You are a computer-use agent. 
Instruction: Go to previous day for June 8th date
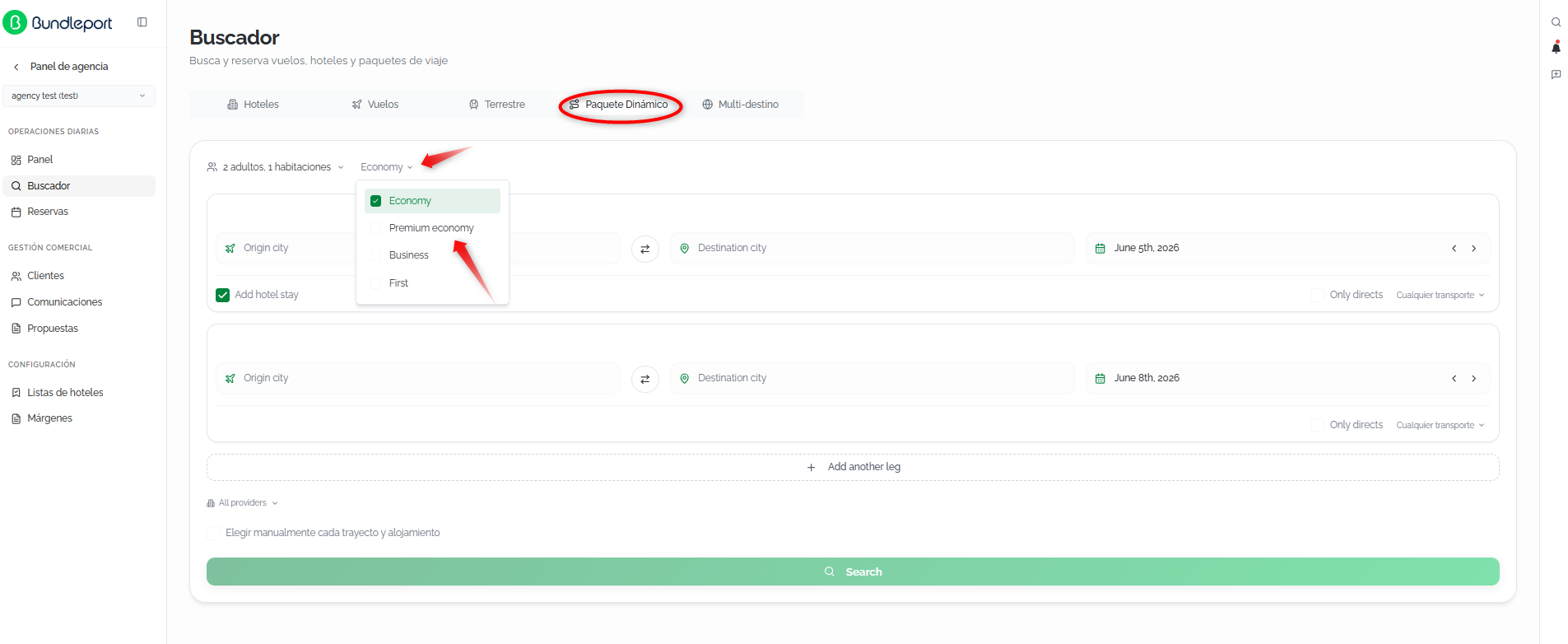(x=1454, y=379)
